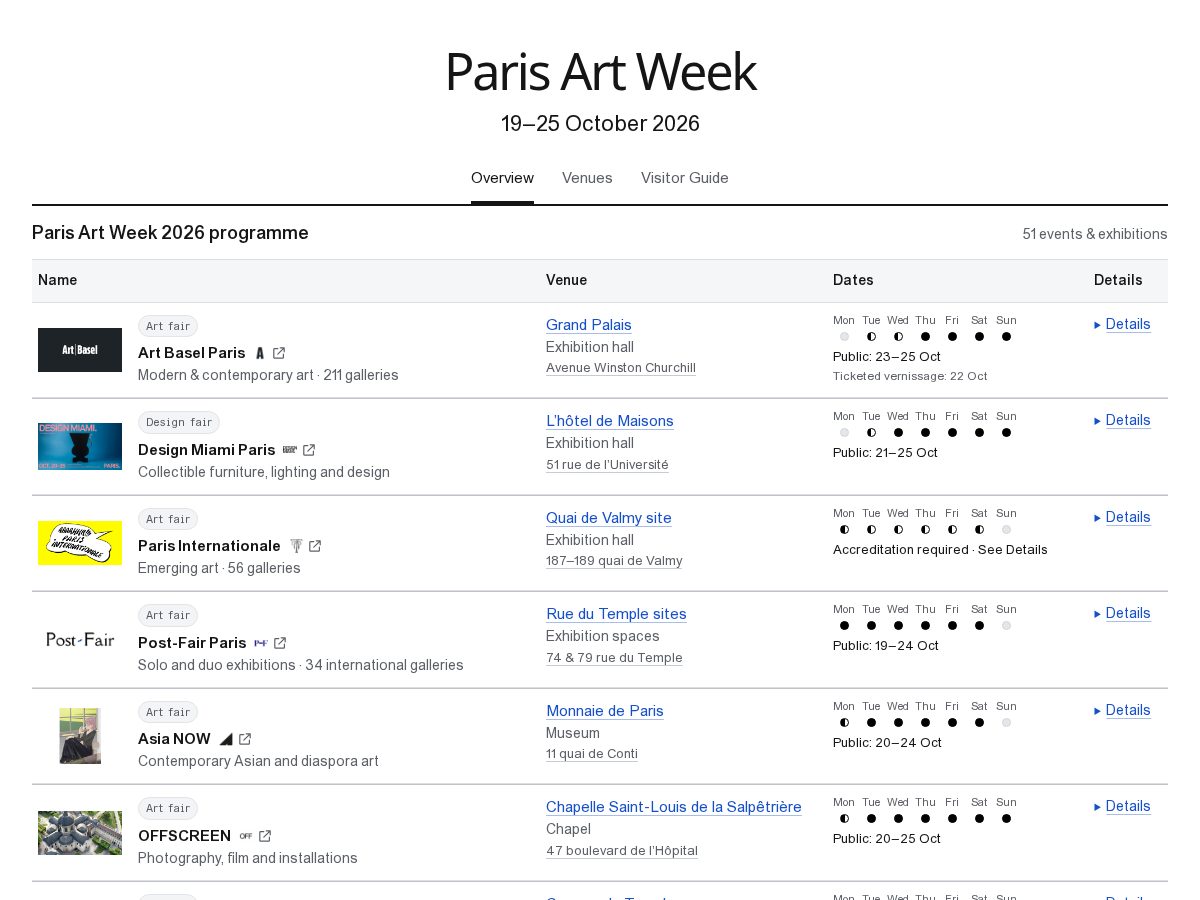Viewport: 1200px width, 900px height.
Task: Open the Rue du Temple sites link
Action: [x=616, y=614]
